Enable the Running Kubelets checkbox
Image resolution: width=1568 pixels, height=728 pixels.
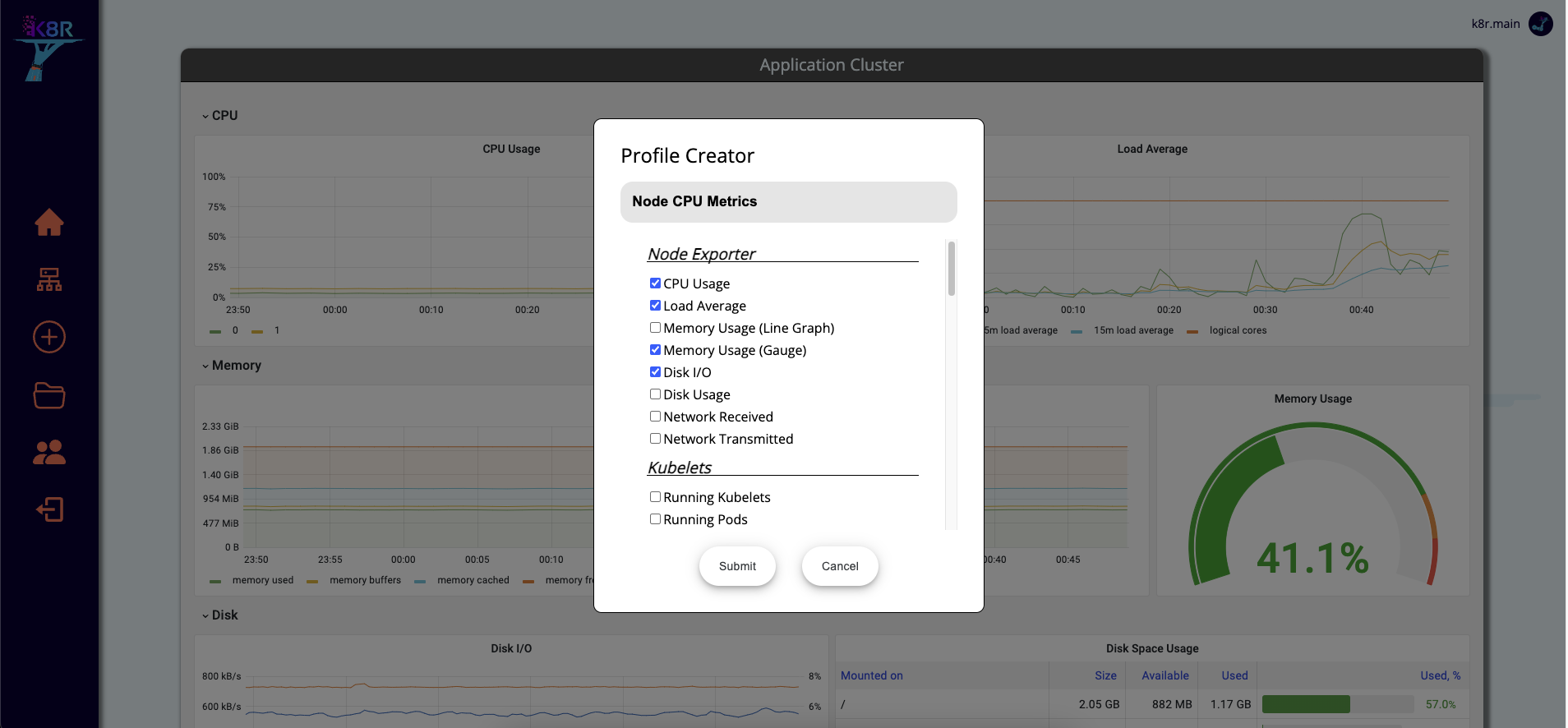tap(655, 496)
